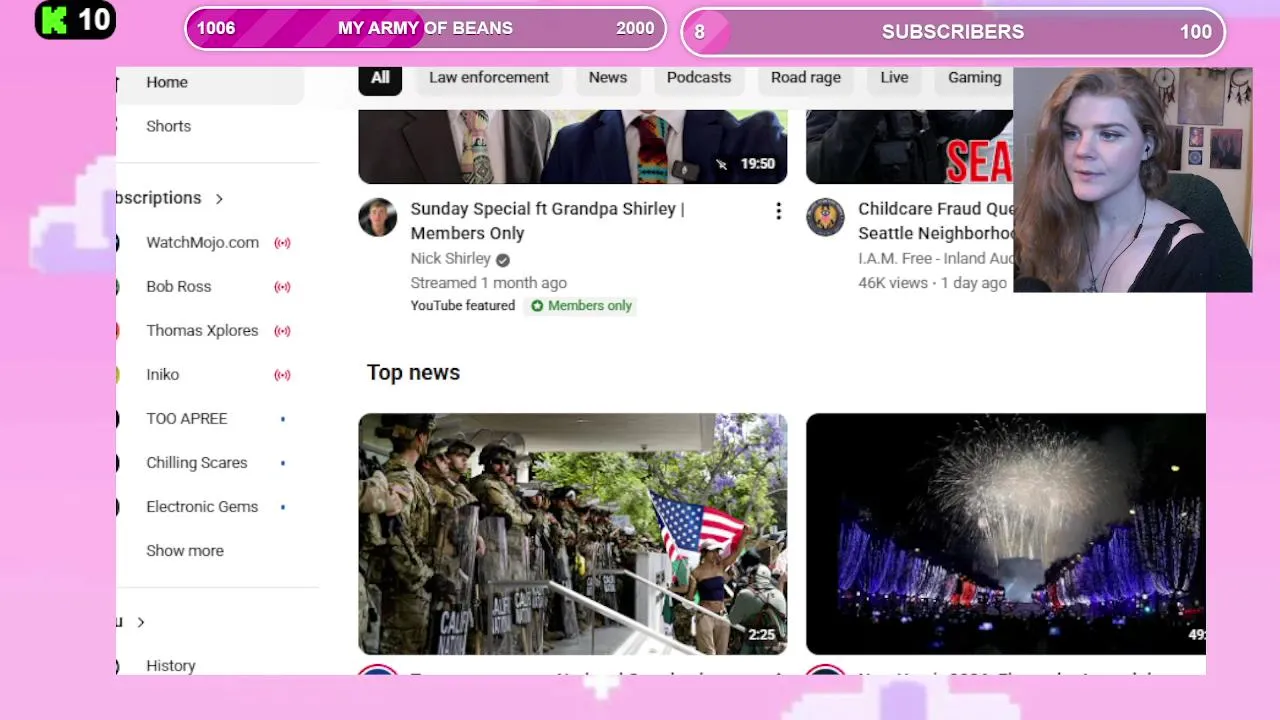The height and width of the screenshot is (720, 1280).
Task: Select the Live filter chip
Action: click(x=894, y=78)
